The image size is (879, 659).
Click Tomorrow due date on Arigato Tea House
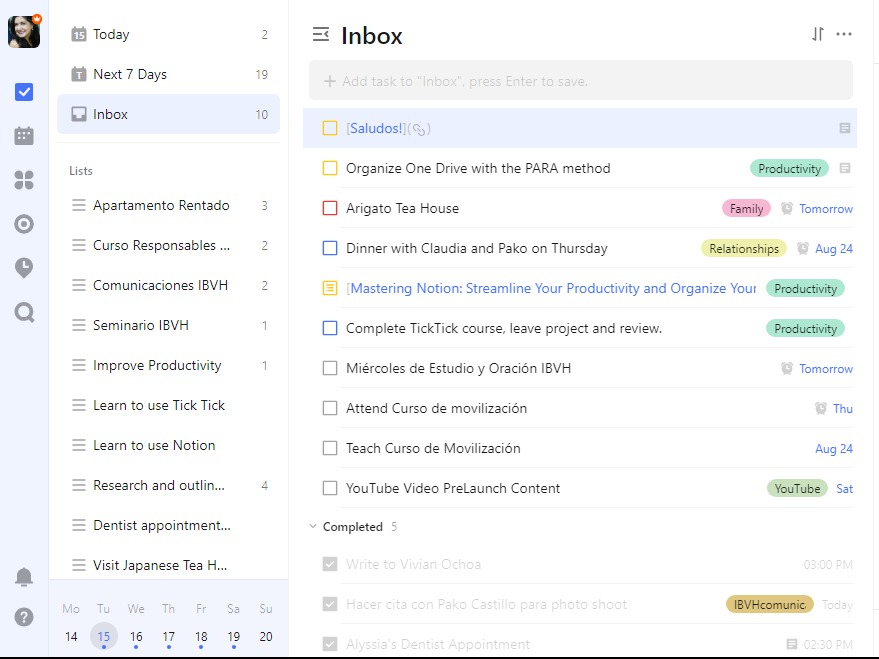[826, 208]
